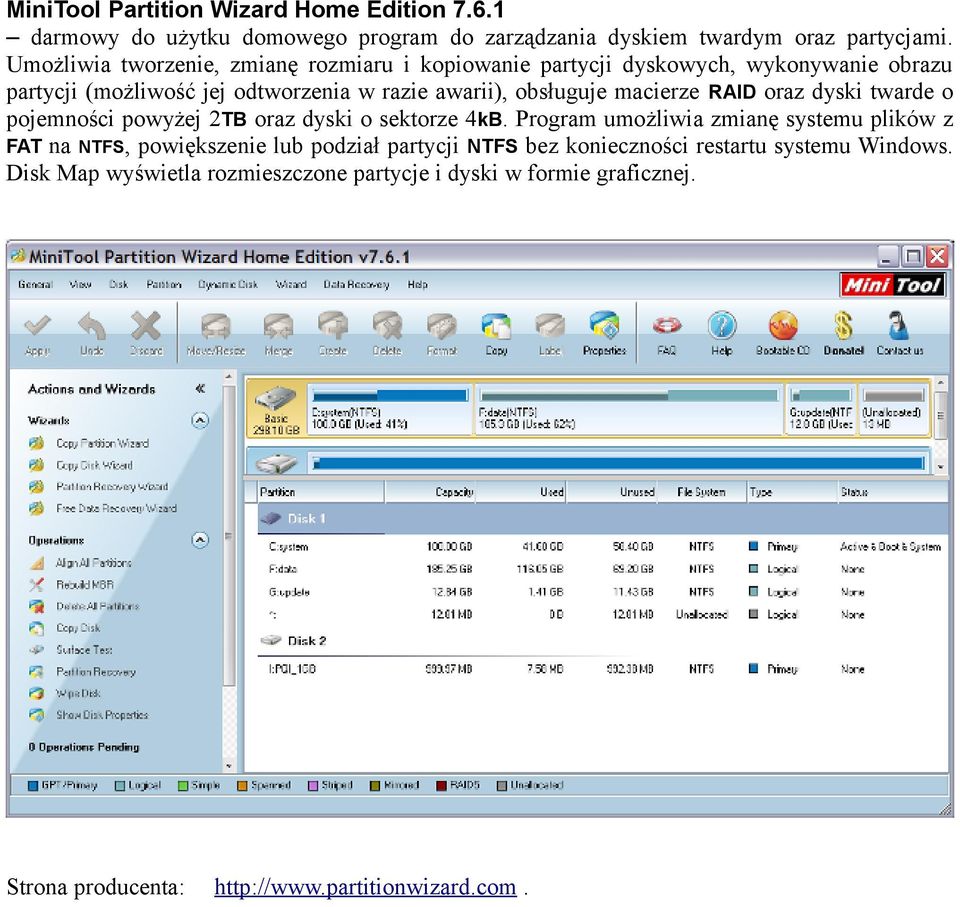Open the General menu
The height and width of the screenshot is (907, 960).
pos(35,285)
